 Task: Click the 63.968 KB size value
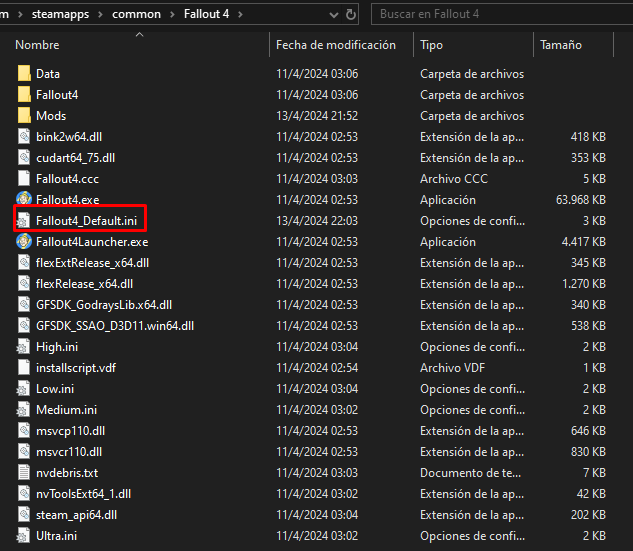click(x=581, y=200)
